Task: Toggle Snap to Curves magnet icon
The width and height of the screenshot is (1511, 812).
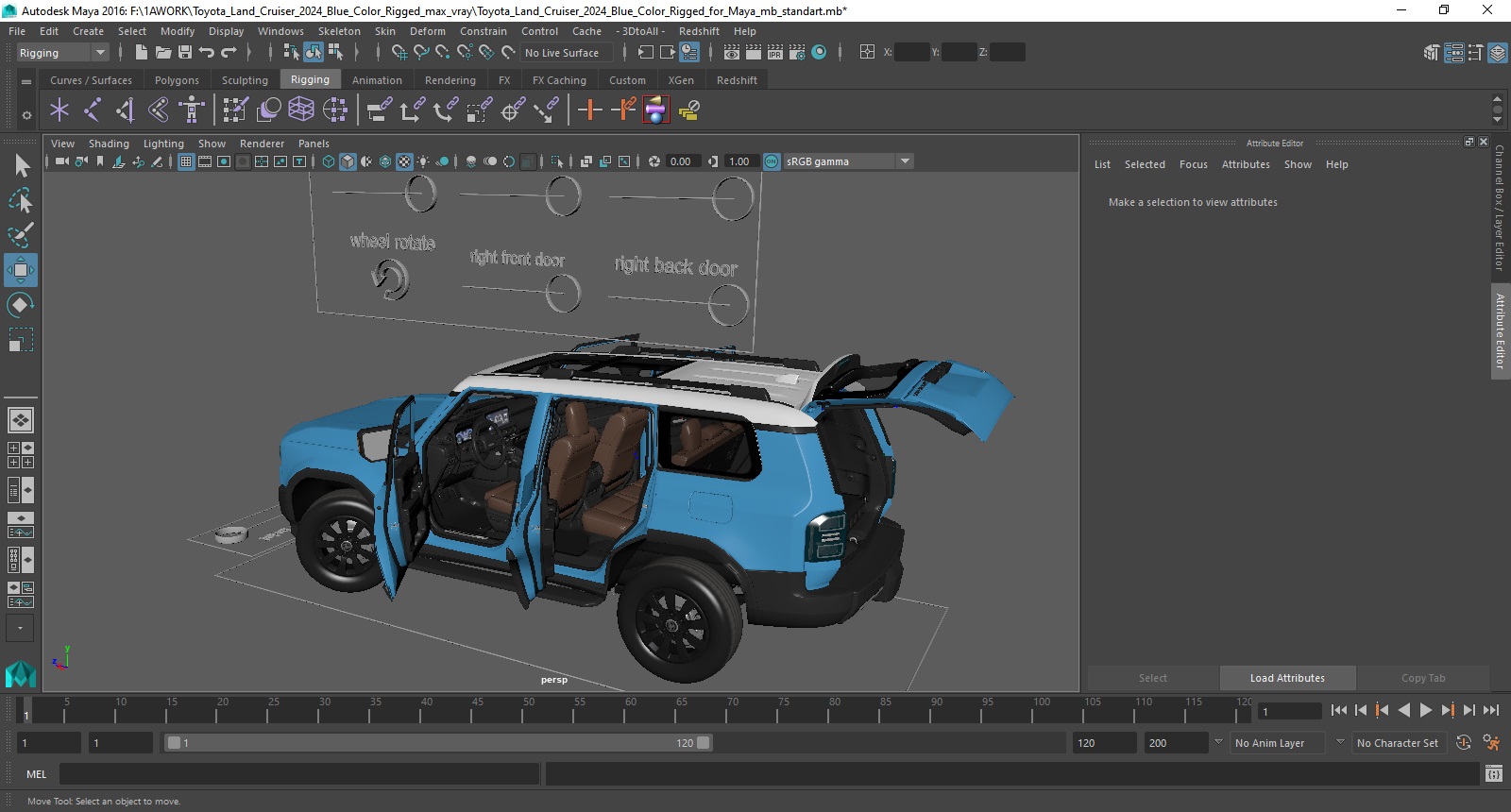Action: [421, 53]
